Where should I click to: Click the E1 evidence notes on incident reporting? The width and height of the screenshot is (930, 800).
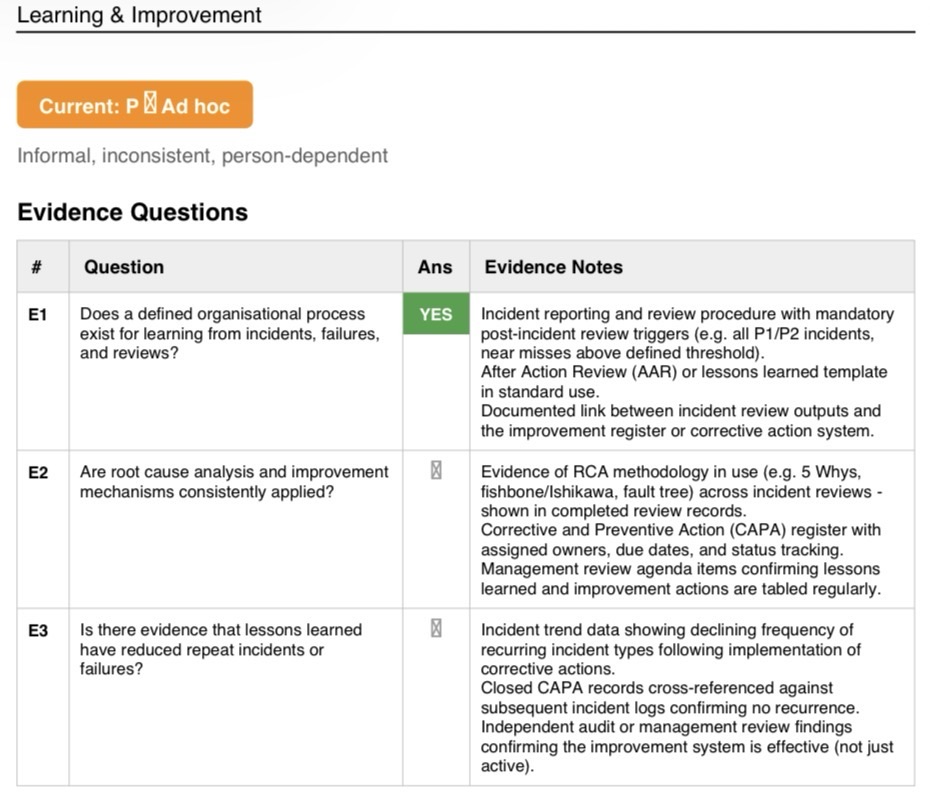click(687, 372)
